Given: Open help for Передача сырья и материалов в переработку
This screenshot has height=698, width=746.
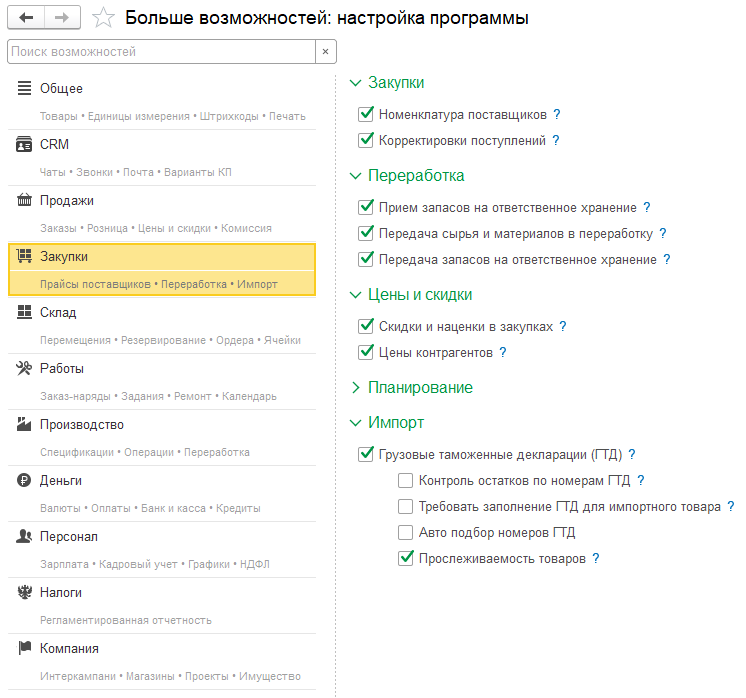Looking at the screenshot, I should (663, 233).
